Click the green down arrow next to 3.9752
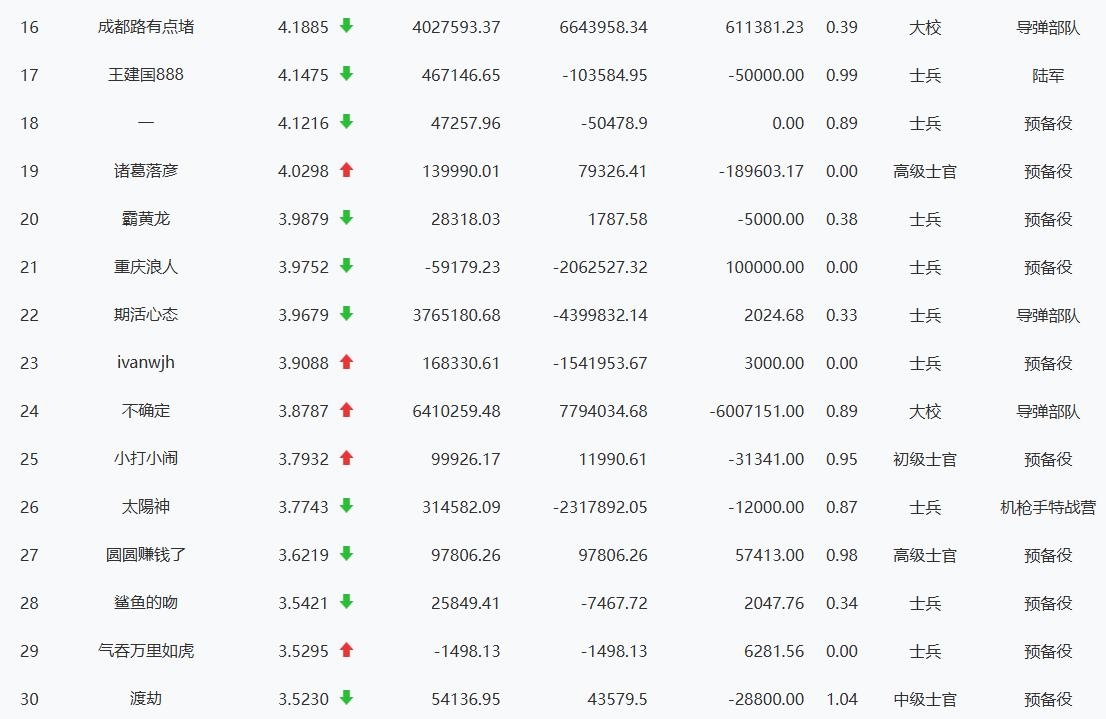The image size is (1106, 719). [347, 266]
